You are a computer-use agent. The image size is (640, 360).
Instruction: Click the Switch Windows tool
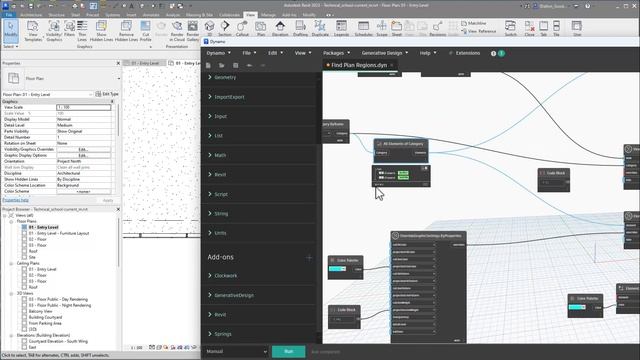tap(511, 29)
